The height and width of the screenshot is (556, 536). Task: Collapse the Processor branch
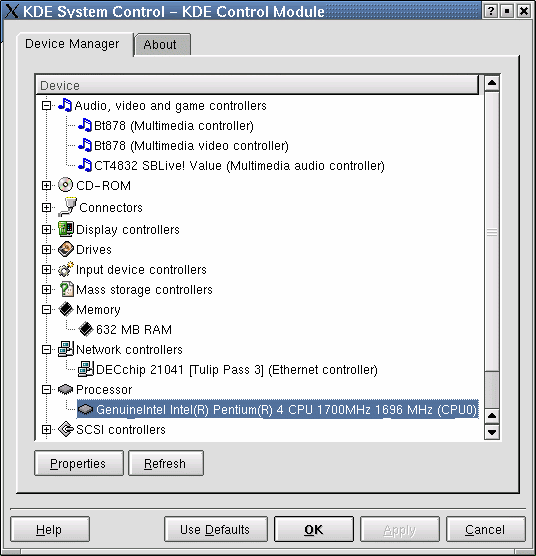46,390
